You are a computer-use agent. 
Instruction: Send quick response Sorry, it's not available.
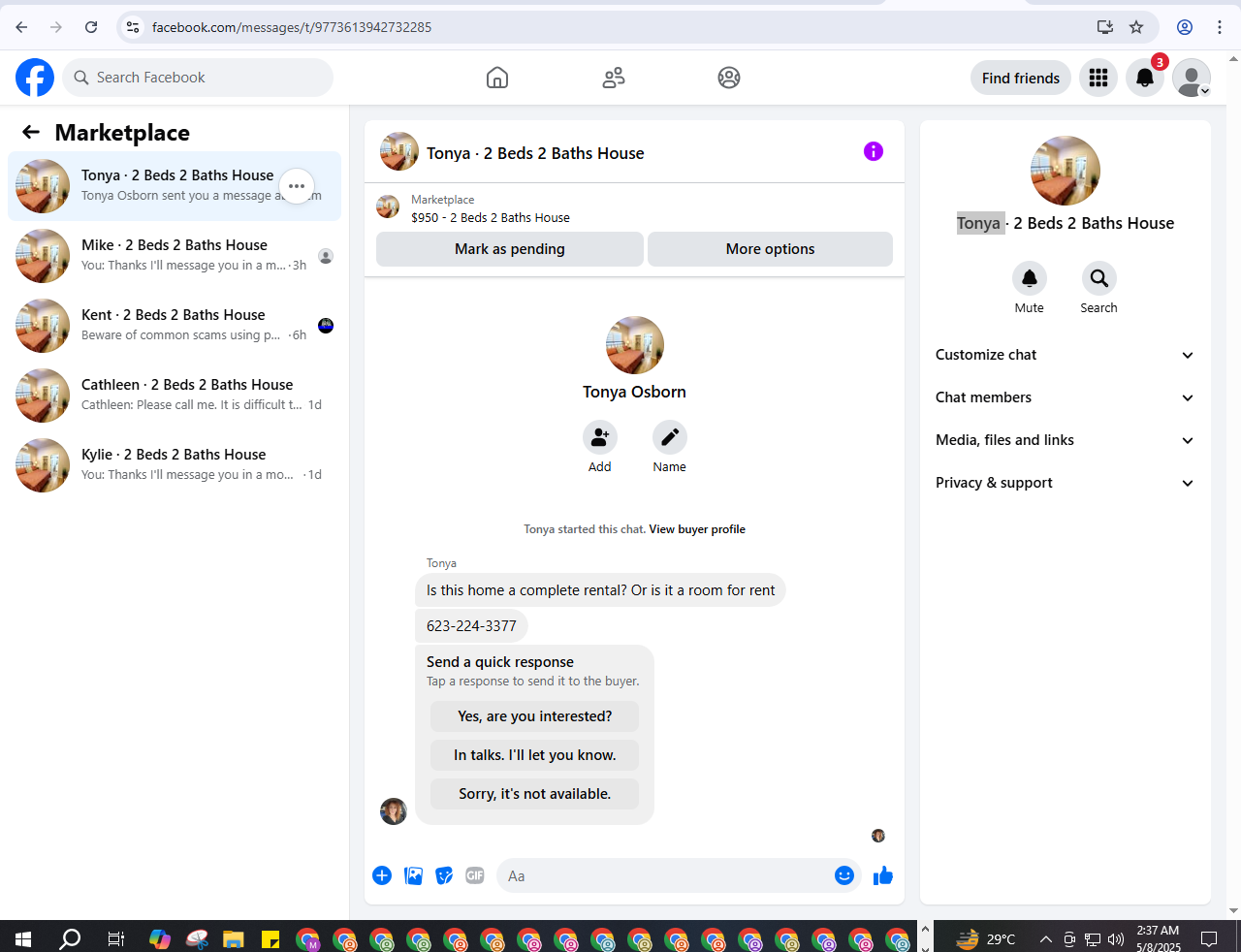click(535, 794)
